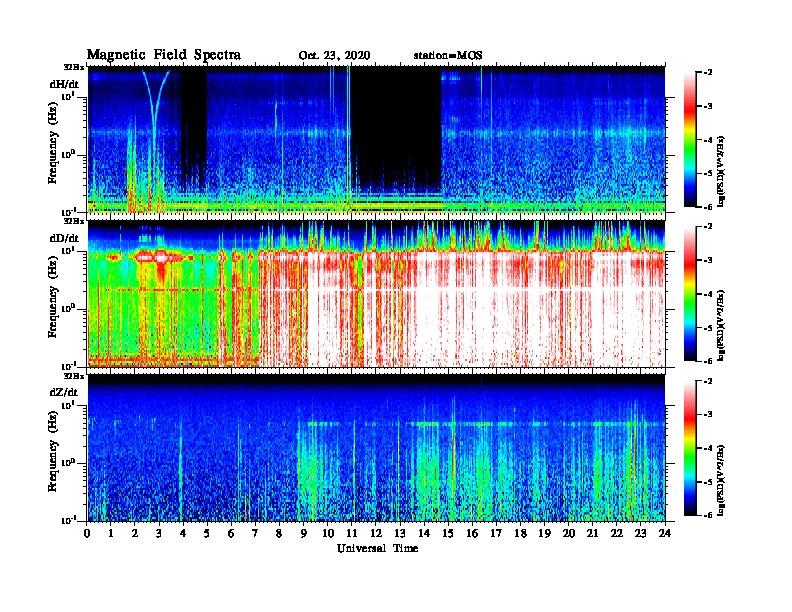Click the dH/dt panel color scale bar
The height and width of the screenshot is (612, 792).
[690, 139]
